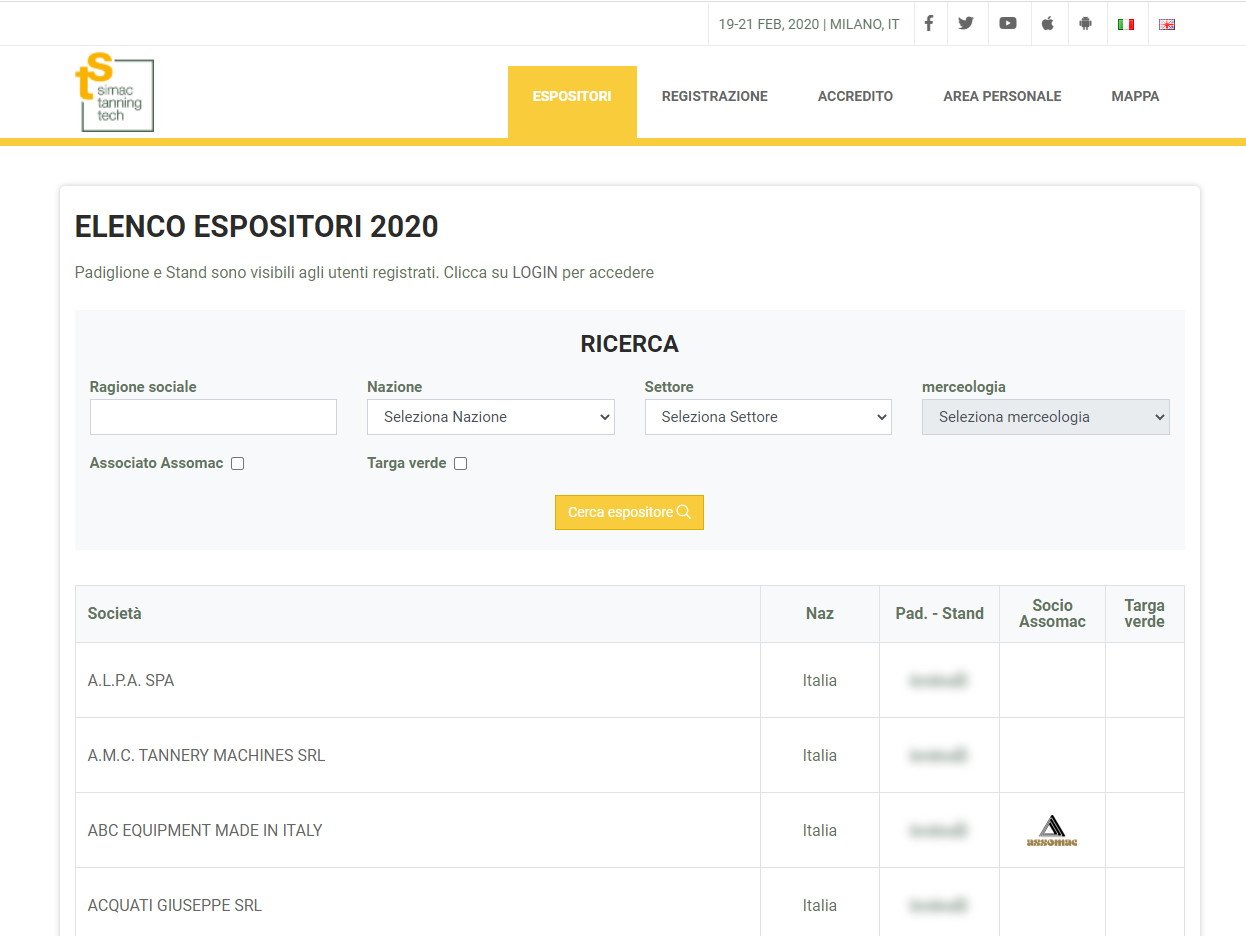Click the Socio Assomac column header
1246x936 pixels.
[x=1052, y=613]
